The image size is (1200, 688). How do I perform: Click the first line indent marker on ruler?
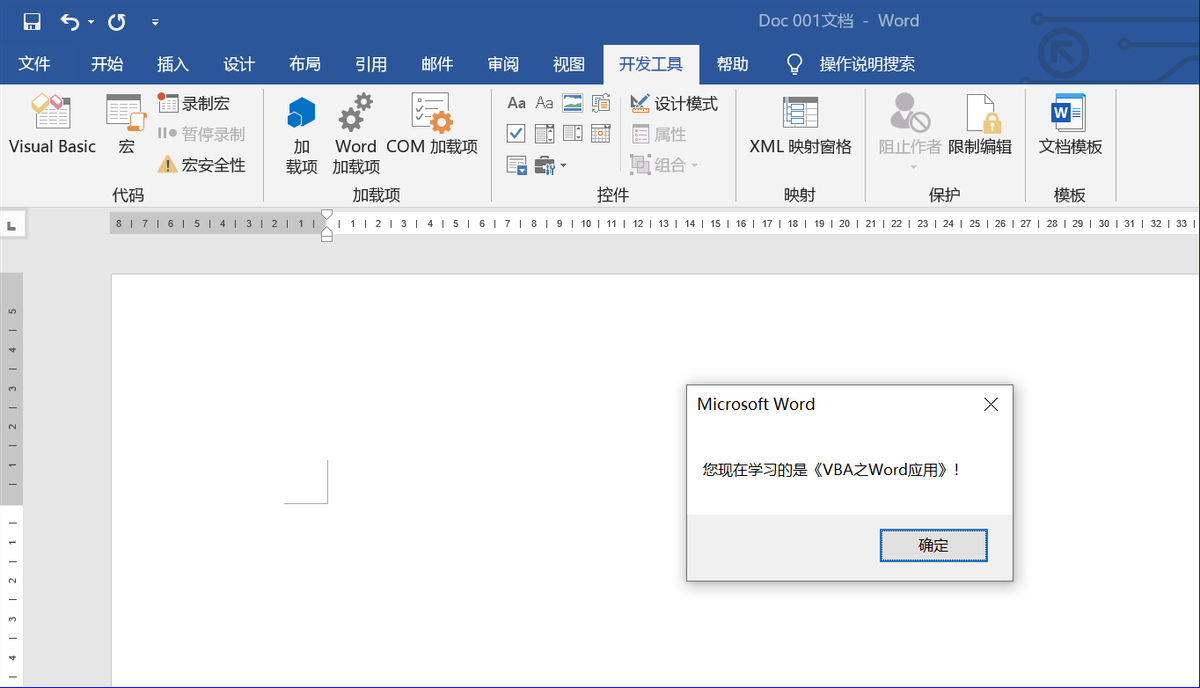[326, 215]
